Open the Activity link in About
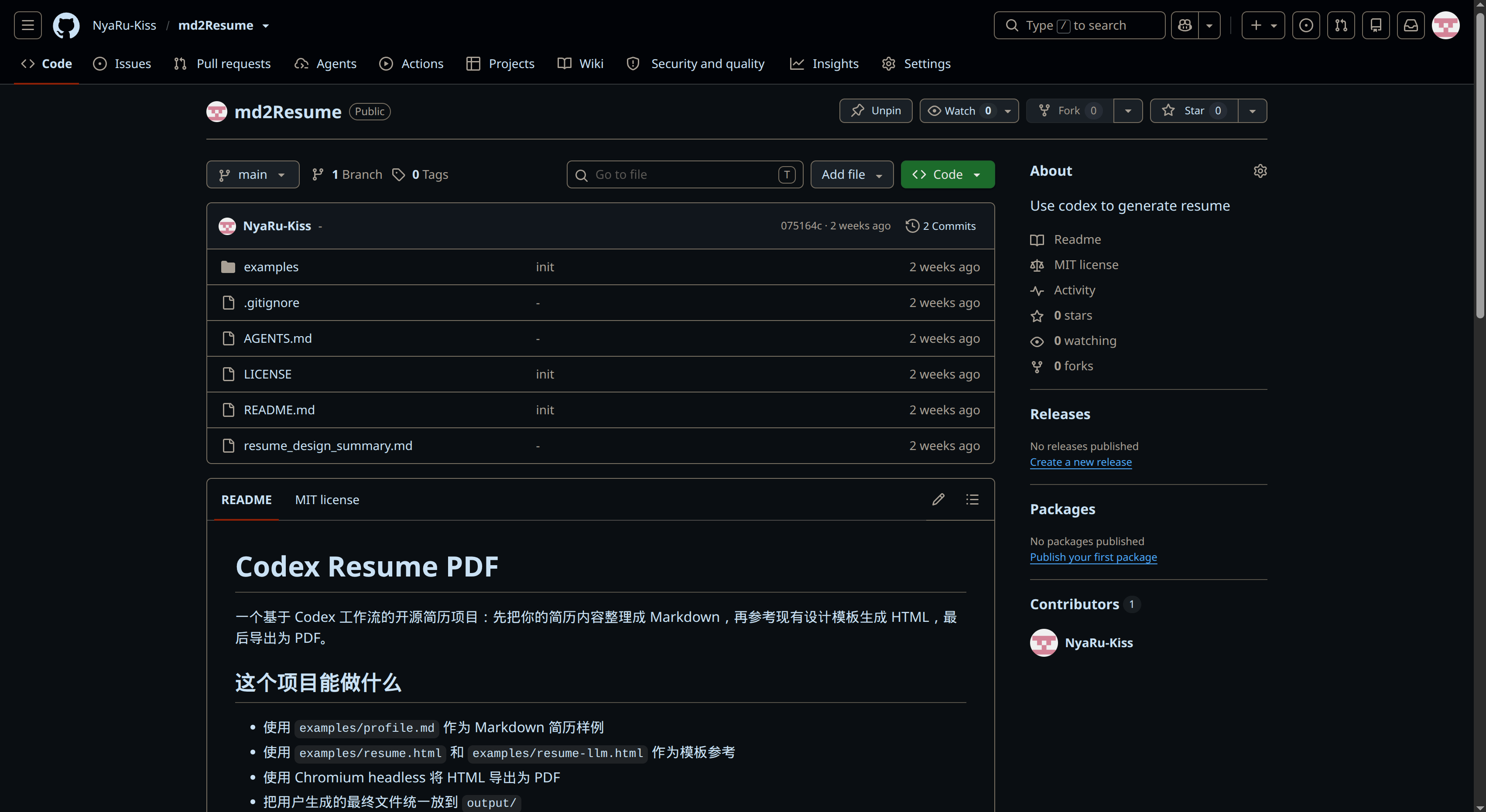 click(x=1063, y=290)
